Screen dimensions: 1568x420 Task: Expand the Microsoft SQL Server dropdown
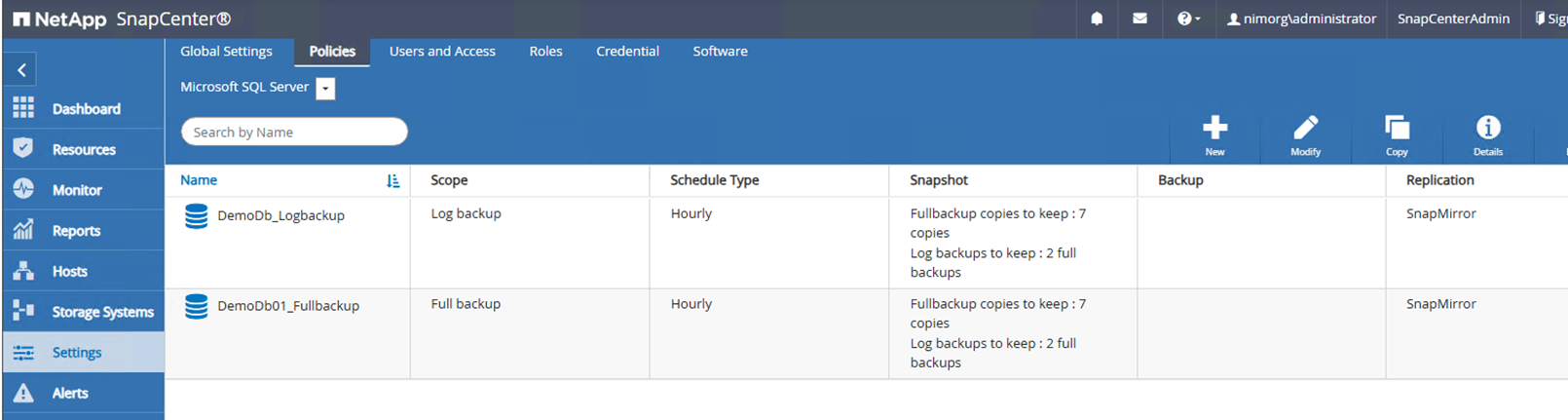point(326,89)
